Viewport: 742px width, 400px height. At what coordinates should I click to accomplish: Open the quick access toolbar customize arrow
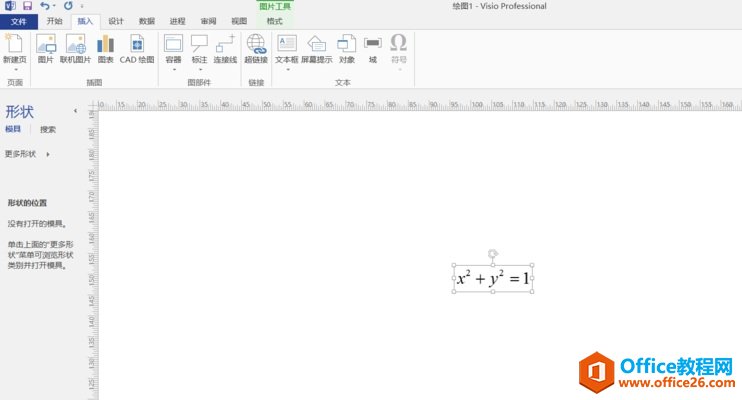pyautogui.click(x=82, y=6)
